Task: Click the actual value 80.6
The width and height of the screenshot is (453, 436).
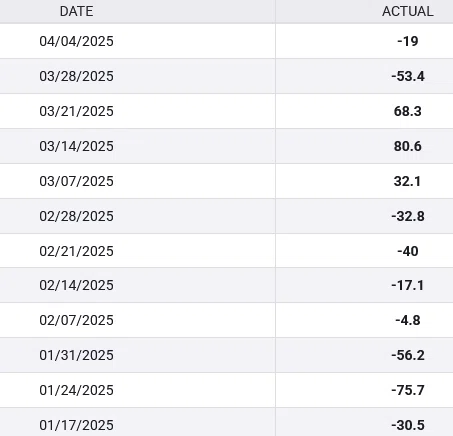Action: (x=408, y=146)
